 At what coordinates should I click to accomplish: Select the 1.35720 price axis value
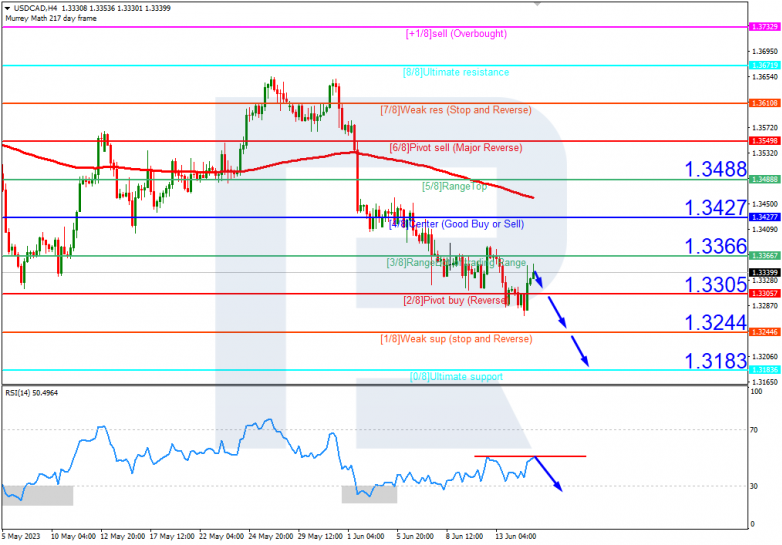point(765,128)
